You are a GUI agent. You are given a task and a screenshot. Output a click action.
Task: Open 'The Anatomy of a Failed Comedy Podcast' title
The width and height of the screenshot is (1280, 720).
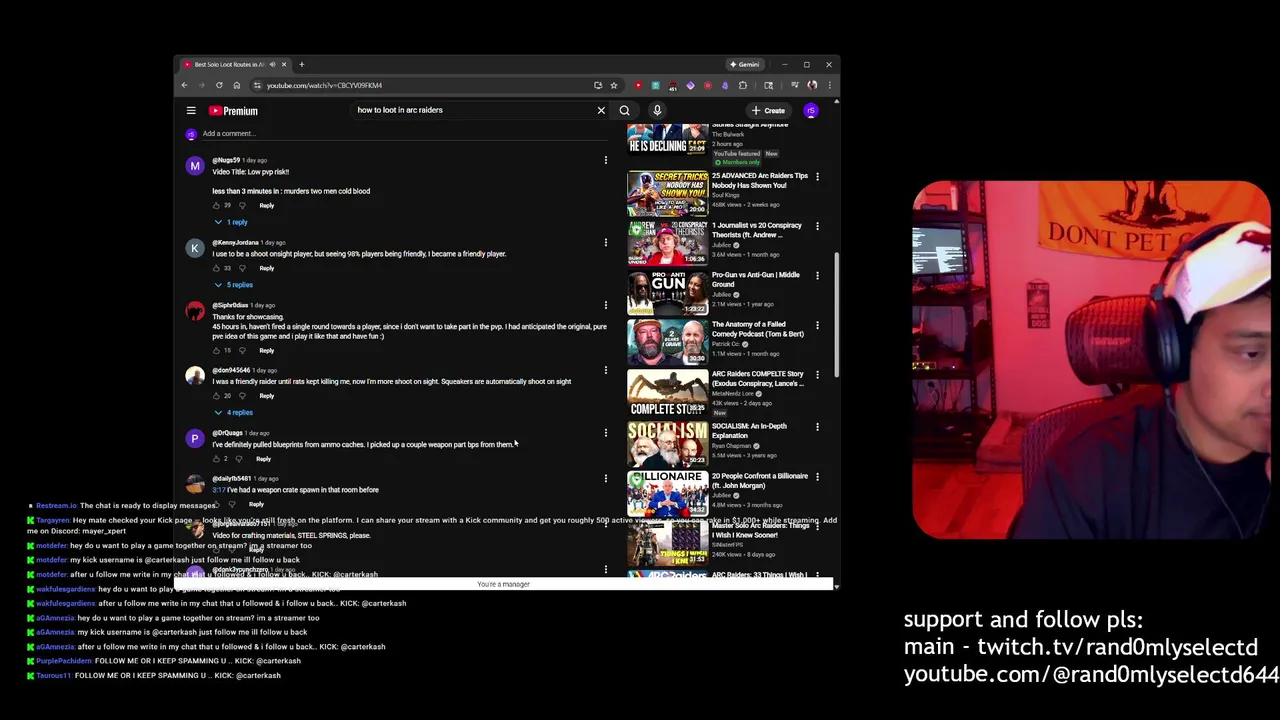(x=757, y=329)
